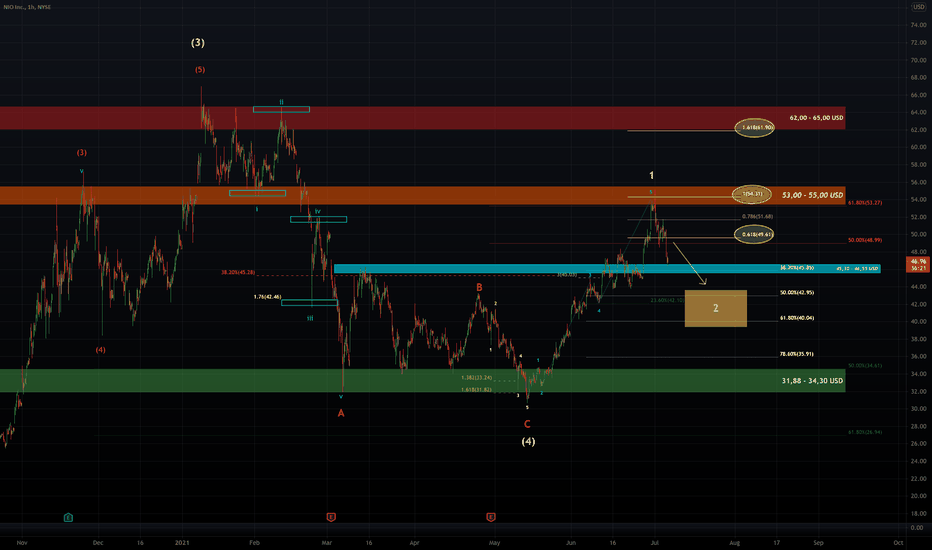Viewport: 932px width, 550px height.
Task: Click the Jul label on time axis
Action: point(654,542)
